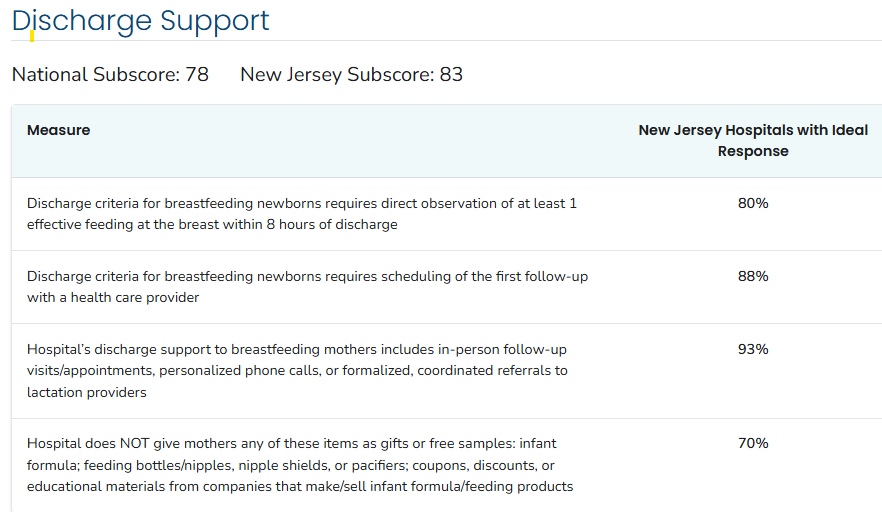882x512 pixels.
Task: Select the direct observation of feeding measure row
Action: click(301, 214)
